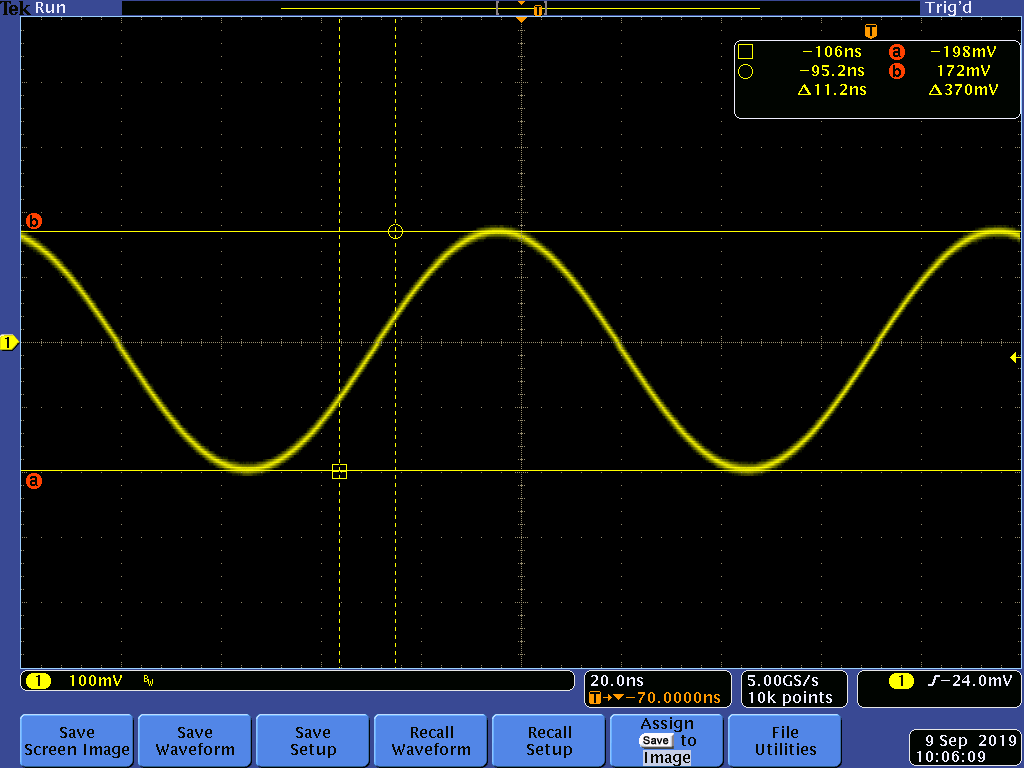
Task: Click the orange T icon above cursor readout
Action: (x=871, y=31)
